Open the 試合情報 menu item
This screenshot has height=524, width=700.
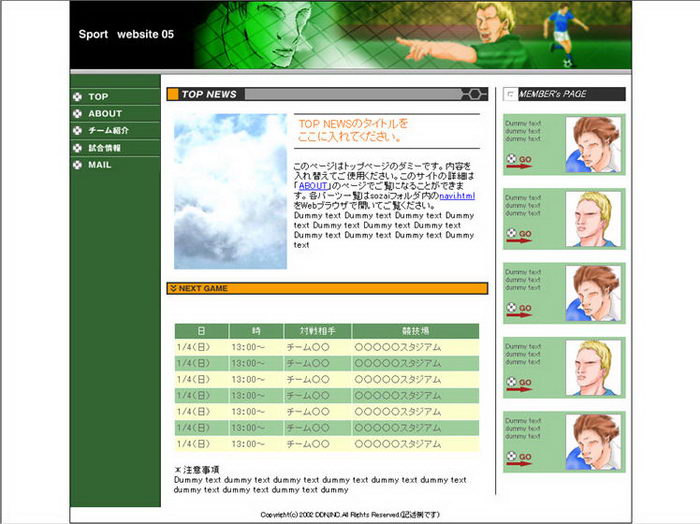tap(104, 148)
